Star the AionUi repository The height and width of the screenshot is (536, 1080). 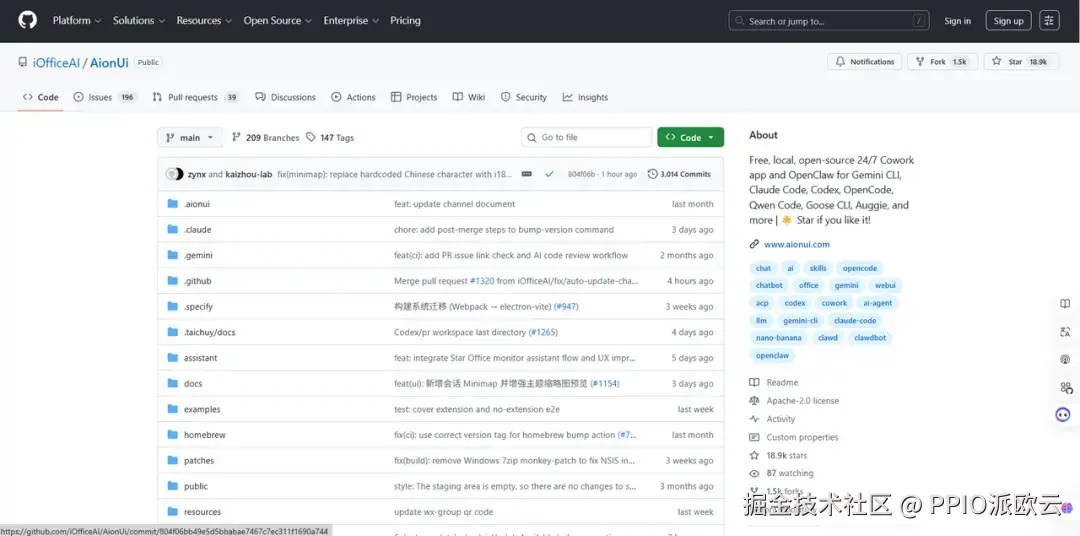coord(1020,62)
